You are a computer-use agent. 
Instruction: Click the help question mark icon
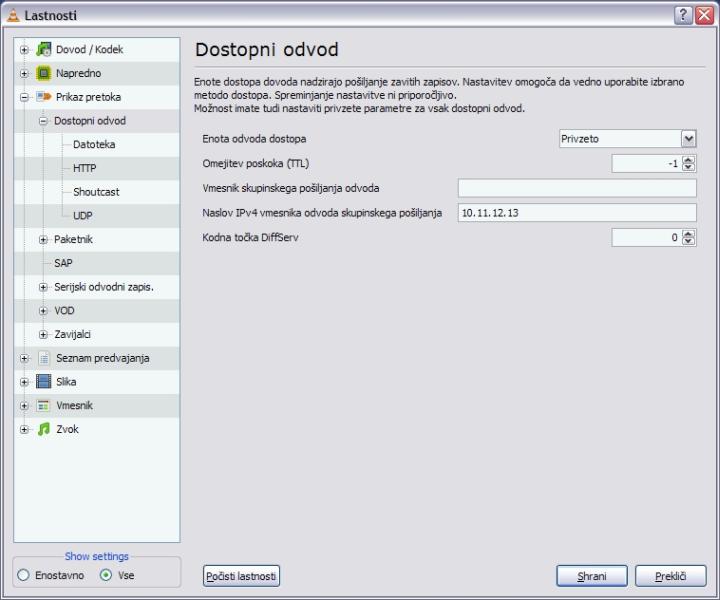[x=683, y=15]
